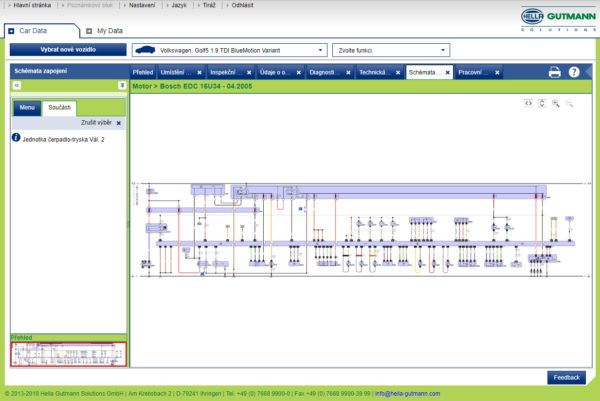Click the fit-to-width diagram icon

pos(528,104)
